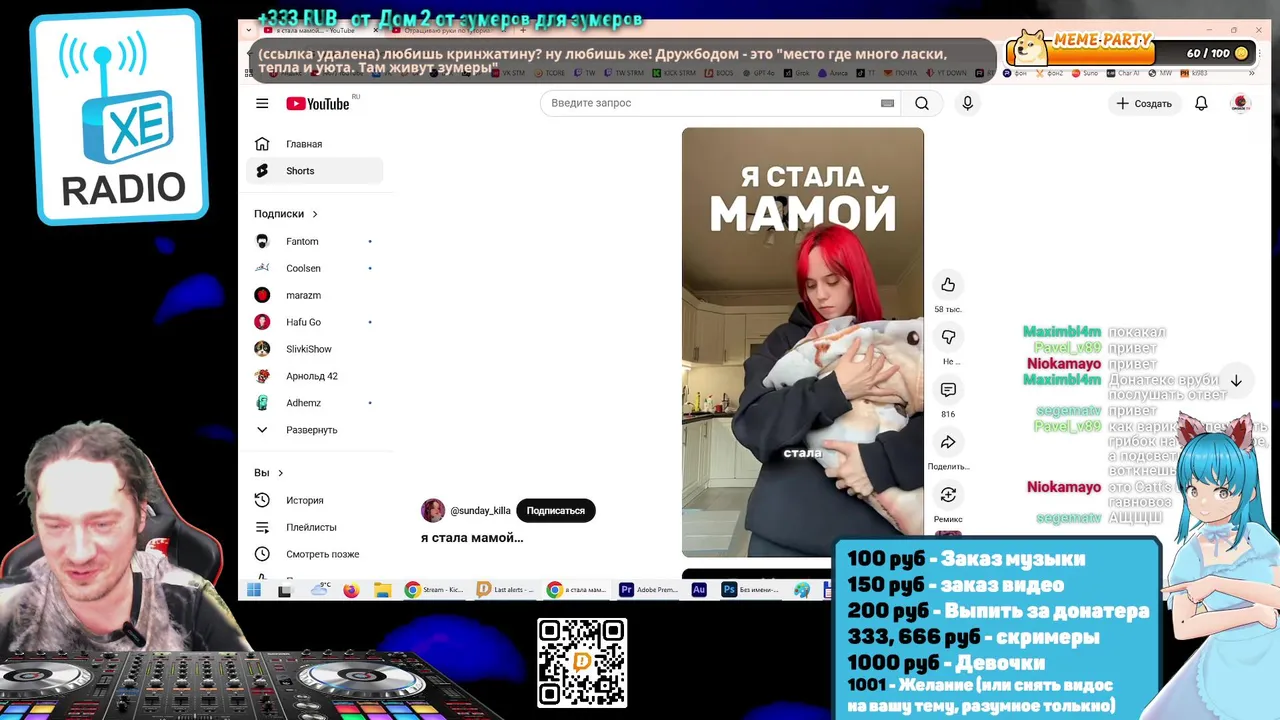The width and height of the screenshot is (1280, 720).
Task: Open the notifications bell
Action: (1201, 103)
